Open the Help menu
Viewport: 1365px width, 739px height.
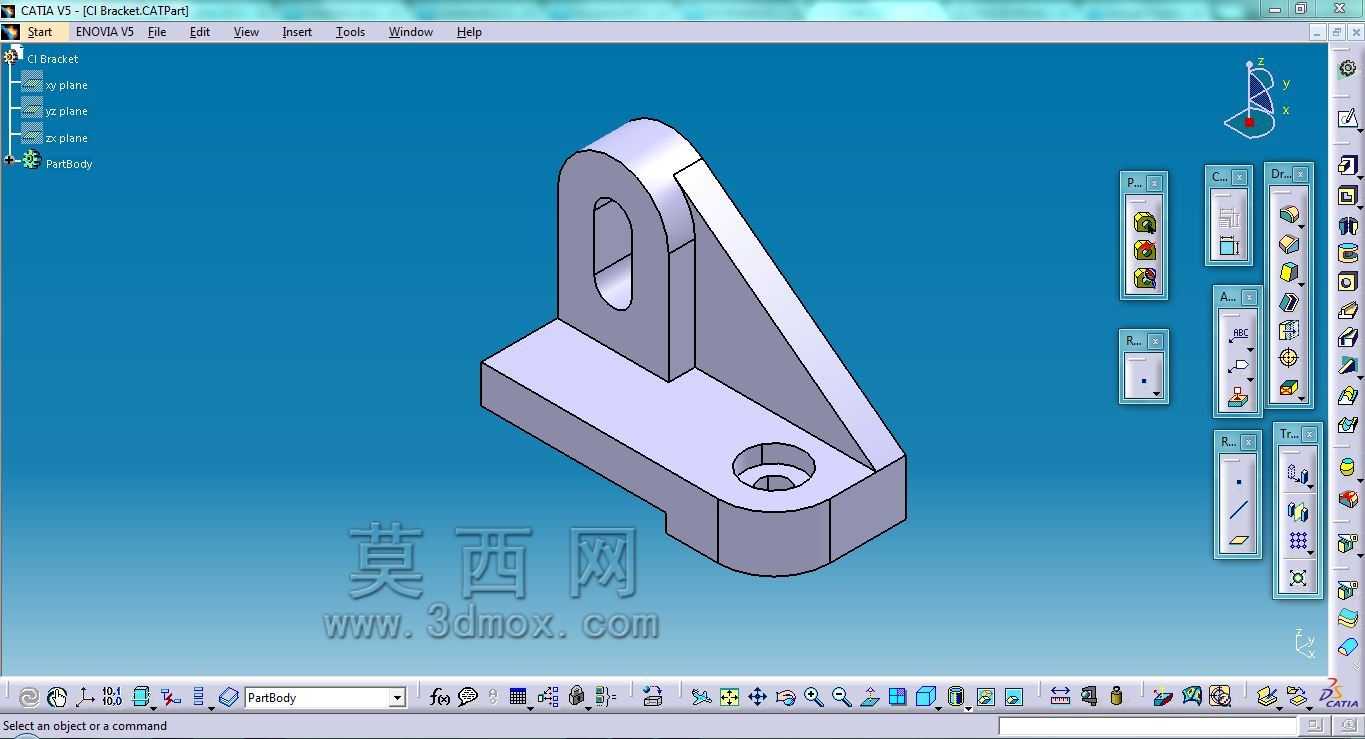point(469,32)
